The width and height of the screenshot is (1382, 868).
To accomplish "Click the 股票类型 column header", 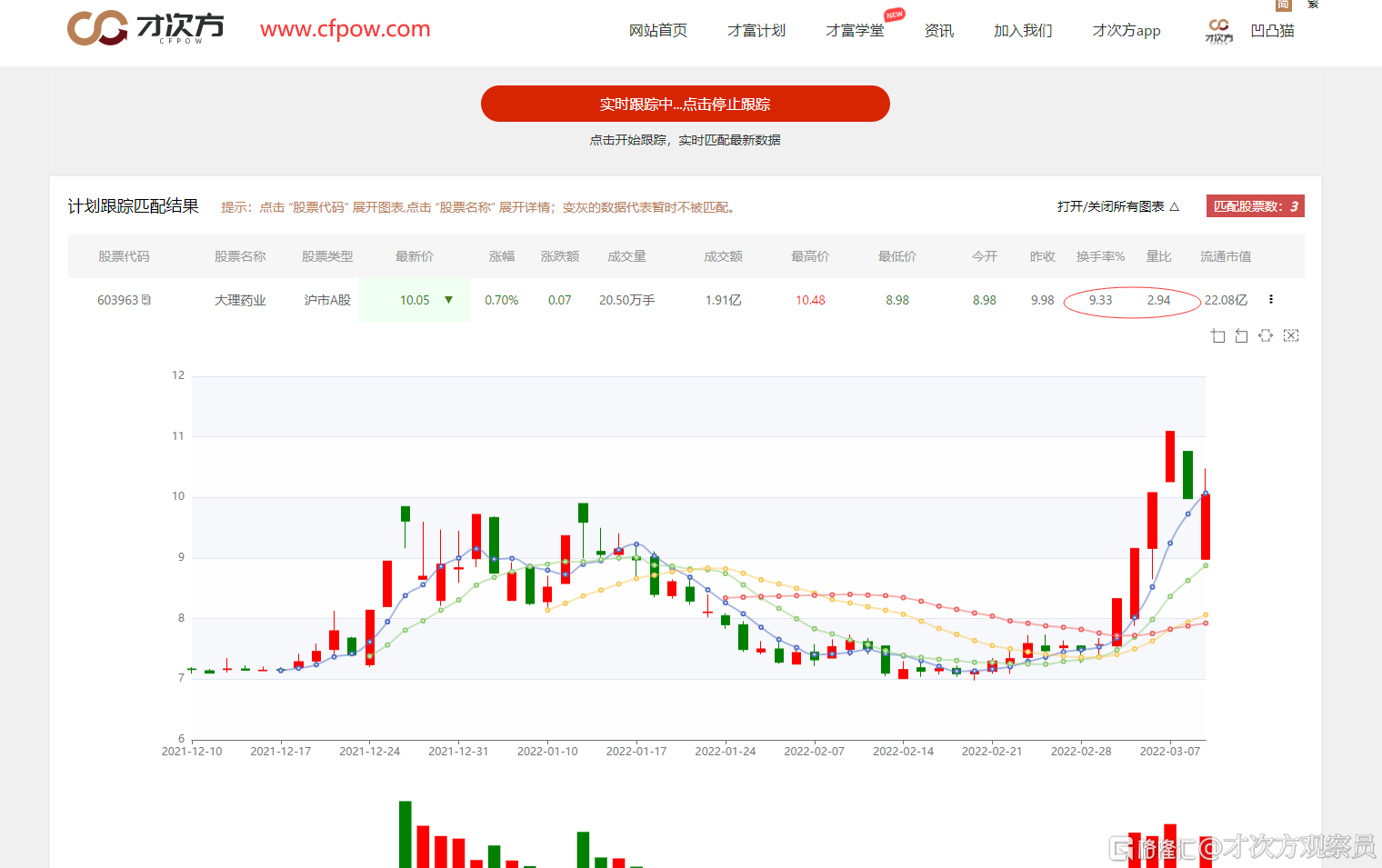I will pyautogui.click(x=327, y=256).
